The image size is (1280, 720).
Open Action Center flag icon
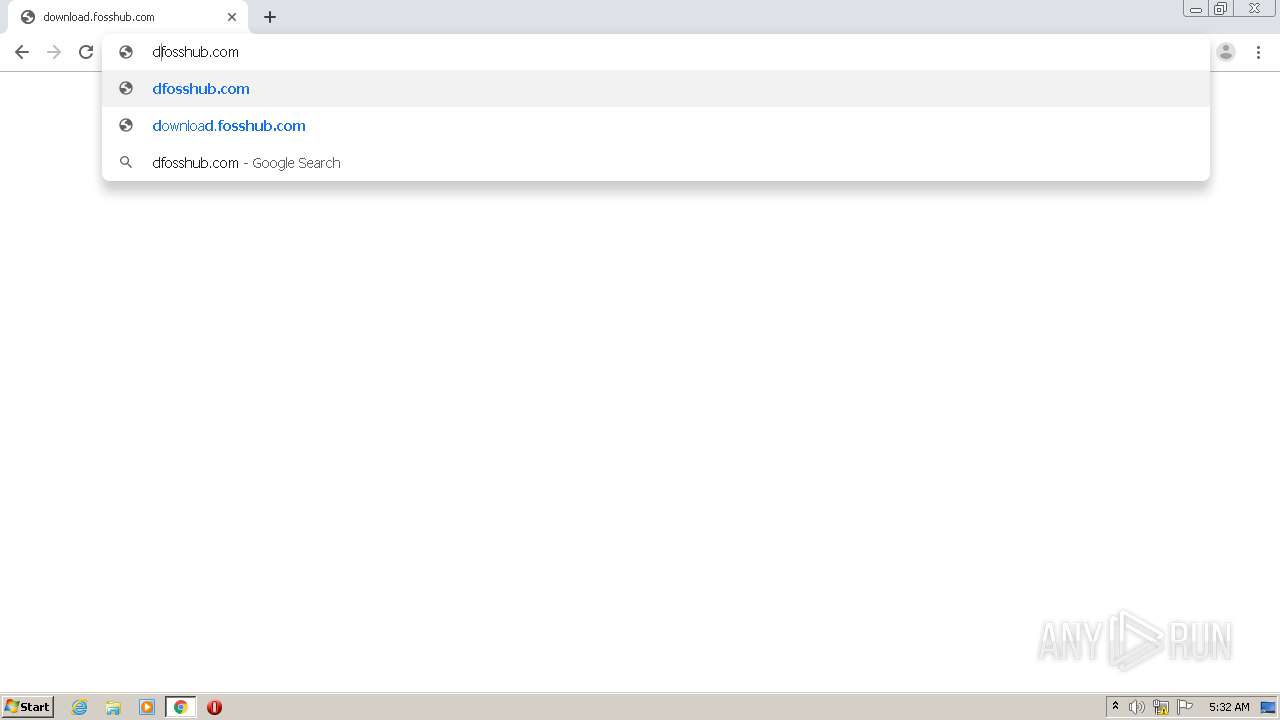pyautogui.click(x=1185, y=707)
